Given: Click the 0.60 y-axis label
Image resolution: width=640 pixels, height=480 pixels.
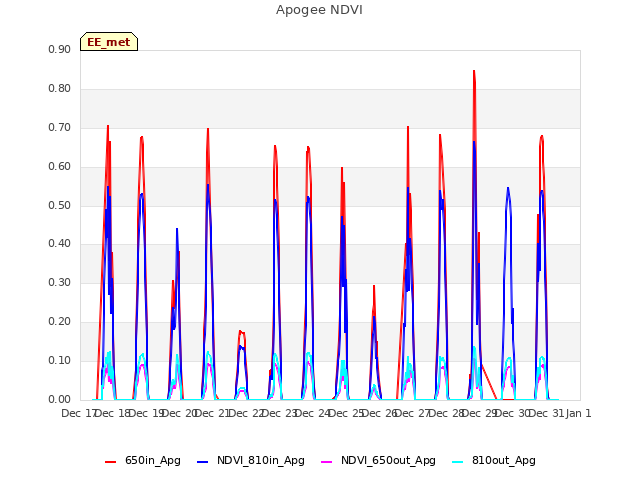Looking at the screenshot, I should pos(60,166).
